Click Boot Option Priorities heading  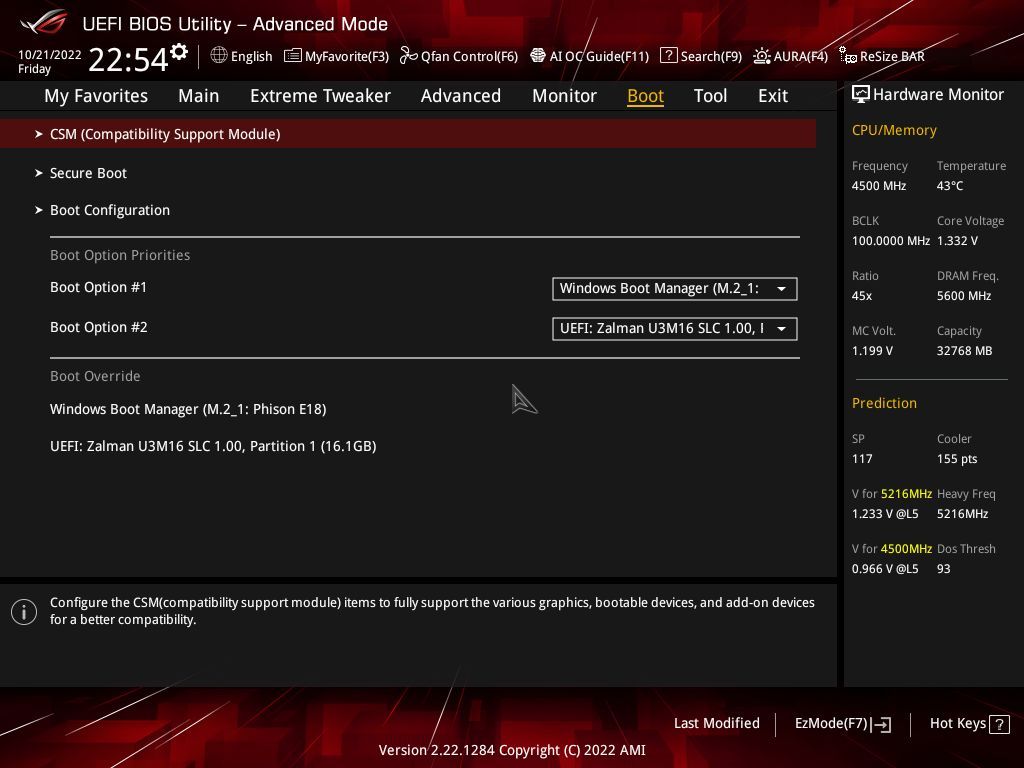[x=120, y=255]
